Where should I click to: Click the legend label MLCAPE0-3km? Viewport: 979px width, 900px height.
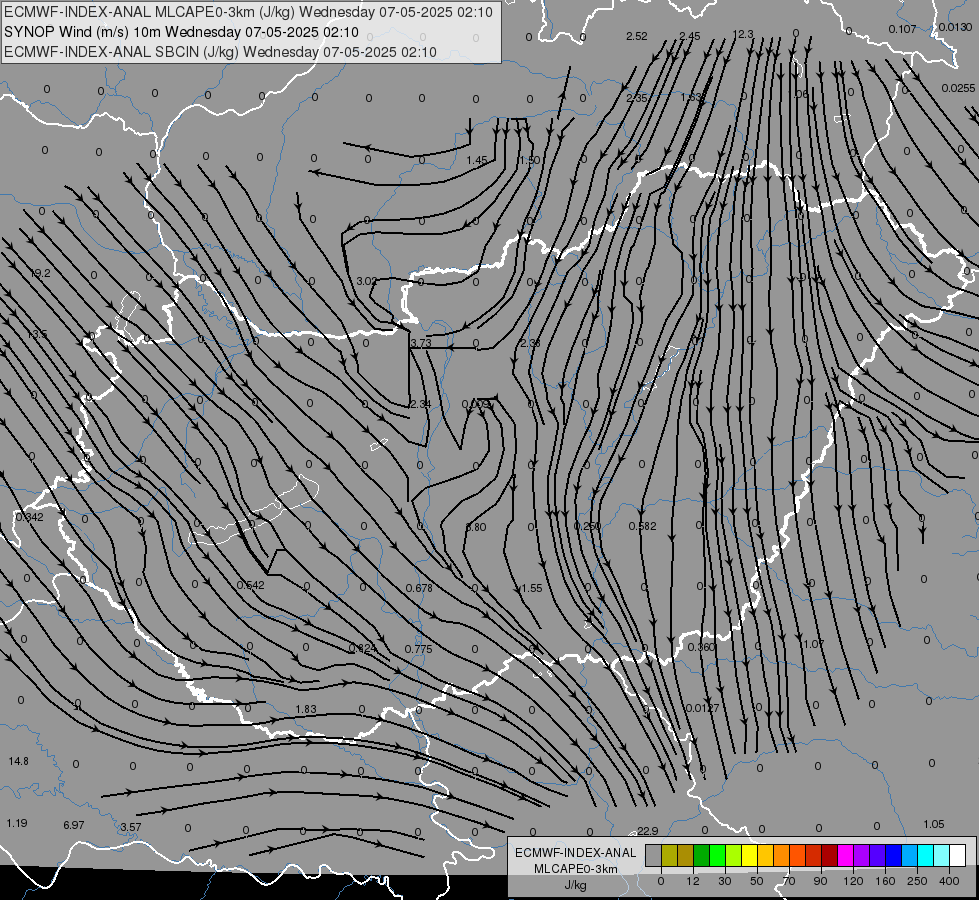576,869
